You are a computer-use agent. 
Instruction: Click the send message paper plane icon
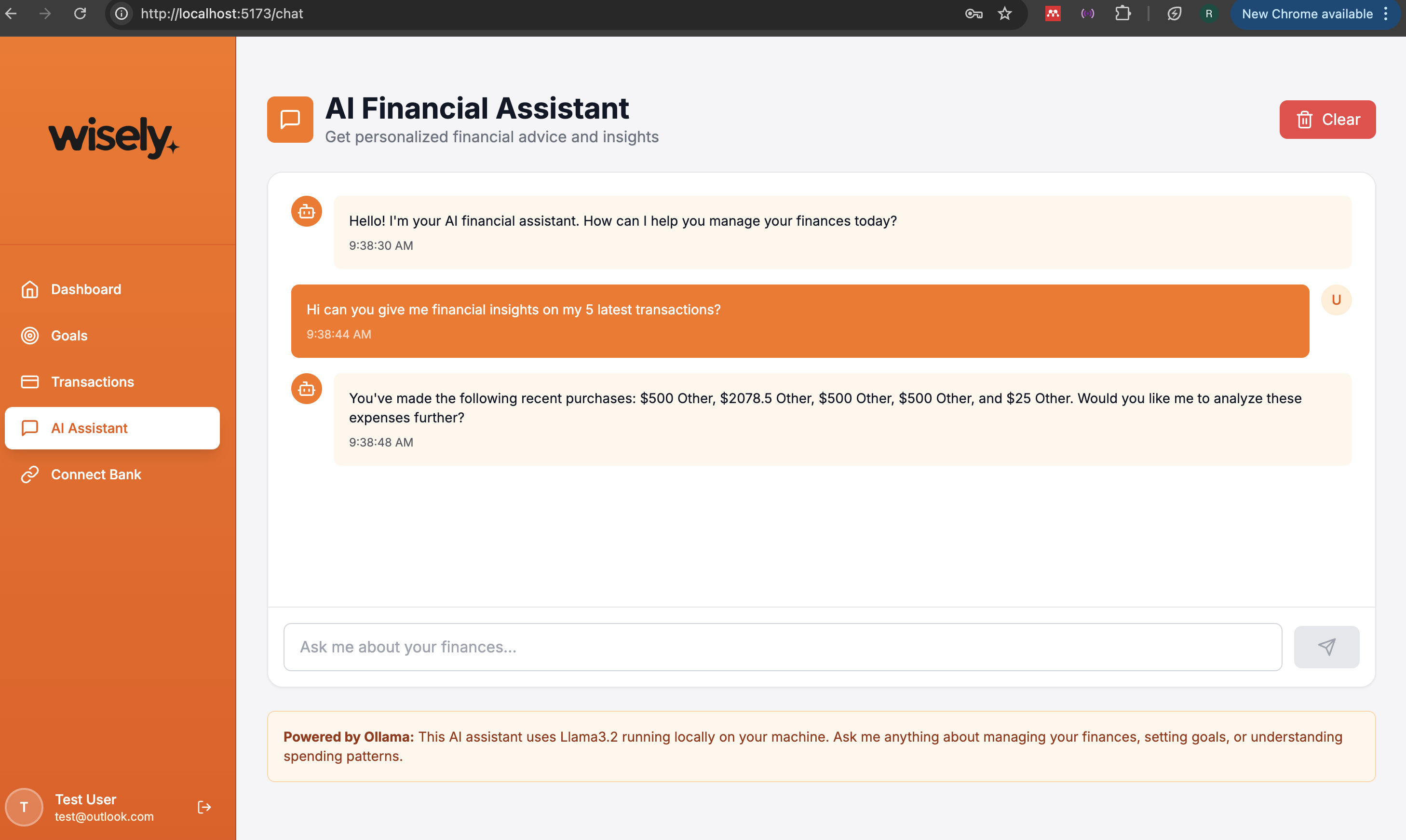click(1326, 647)
